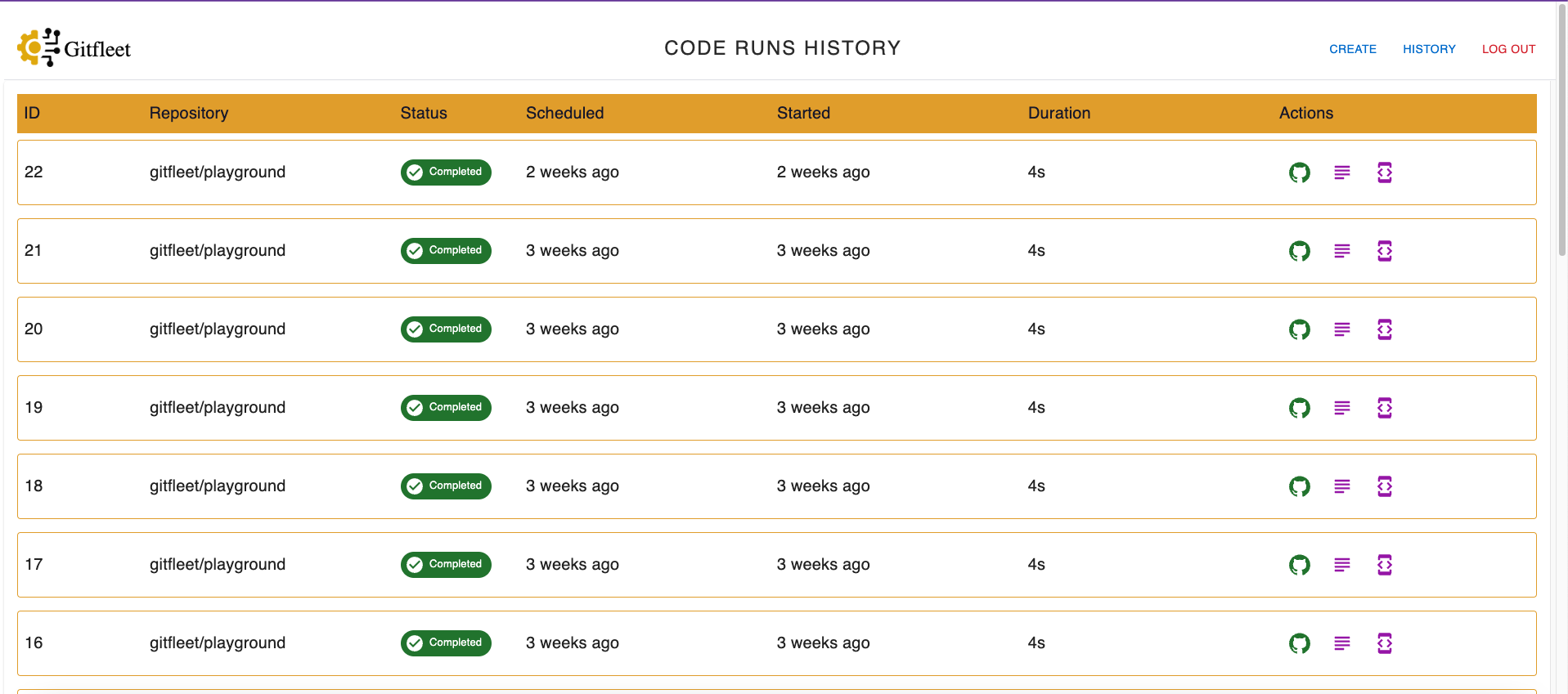Open code snippet icon for run 22
The width and height of the screenshot is (1568, 694).
1384,172
